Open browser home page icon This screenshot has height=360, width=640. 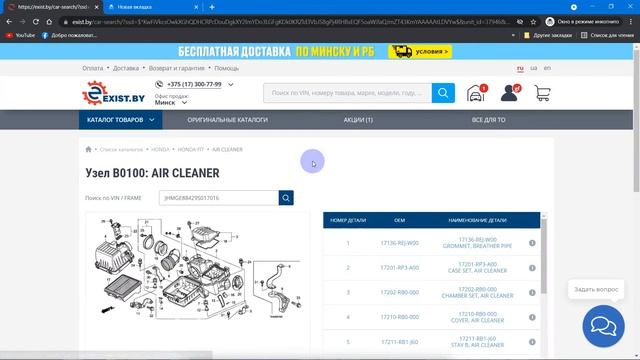click(49, 22)
